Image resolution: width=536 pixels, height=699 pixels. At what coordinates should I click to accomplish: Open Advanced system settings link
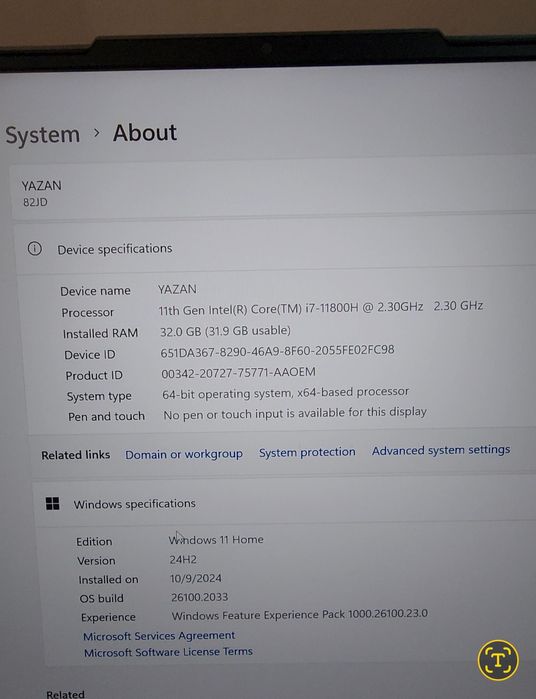(441, 450)
